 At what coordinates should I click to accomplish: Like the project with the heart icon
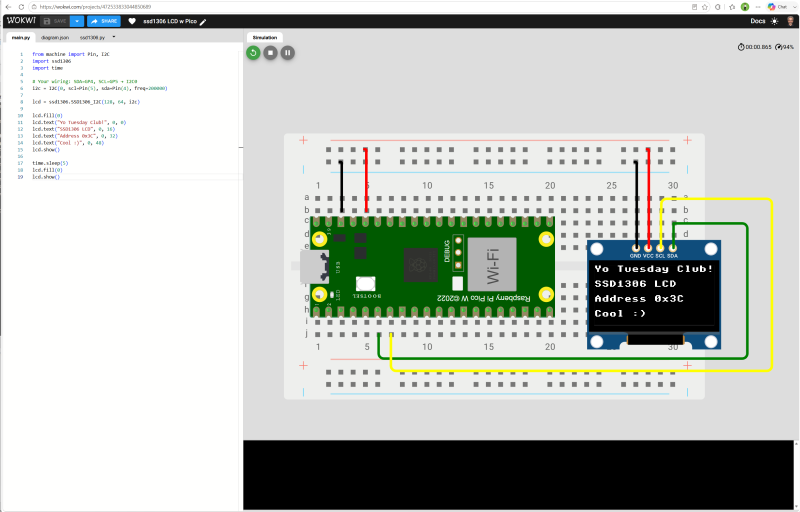132,21
